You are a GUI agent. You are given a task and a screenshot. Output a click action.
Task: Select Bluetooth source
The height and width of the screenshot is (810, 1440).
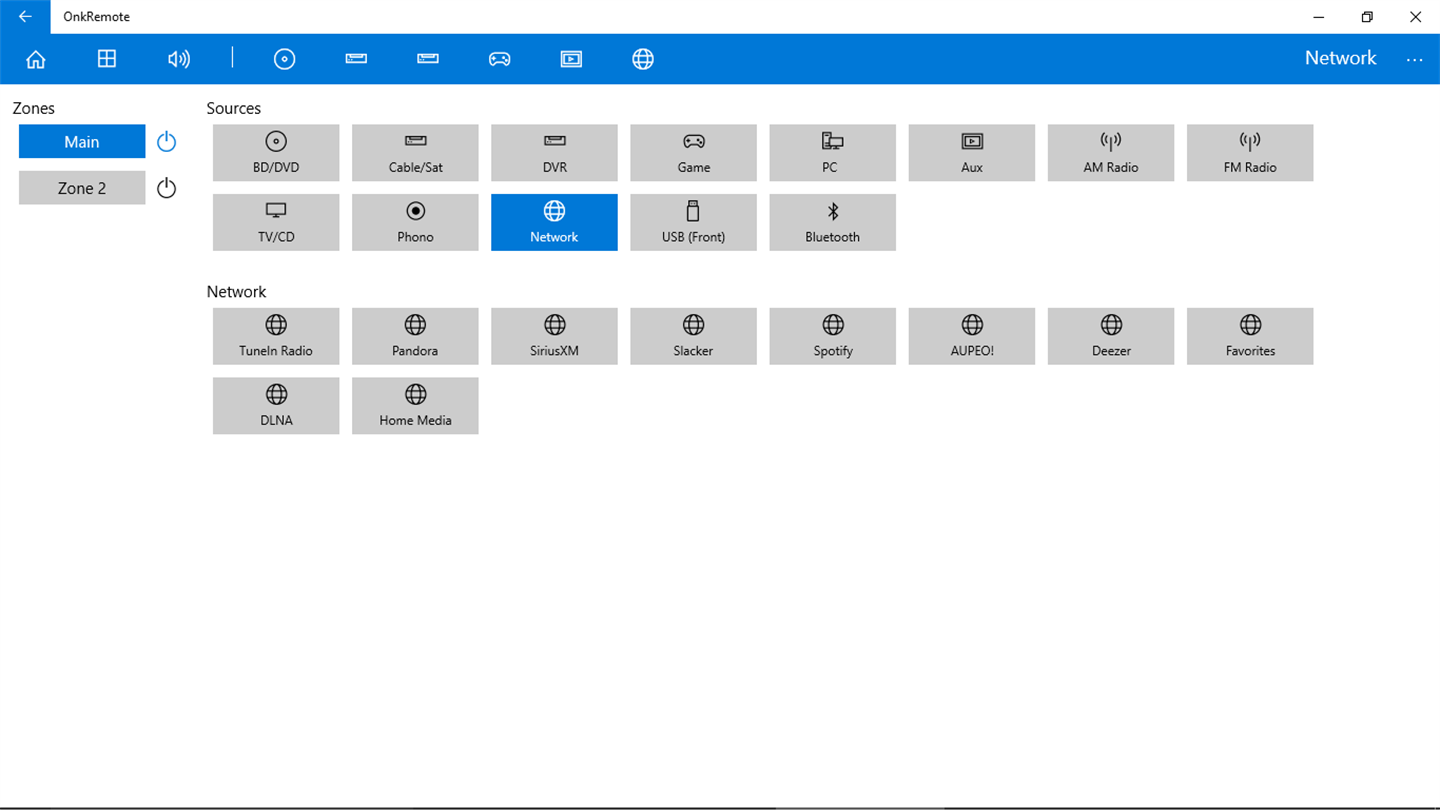click(x=832, y=222)
